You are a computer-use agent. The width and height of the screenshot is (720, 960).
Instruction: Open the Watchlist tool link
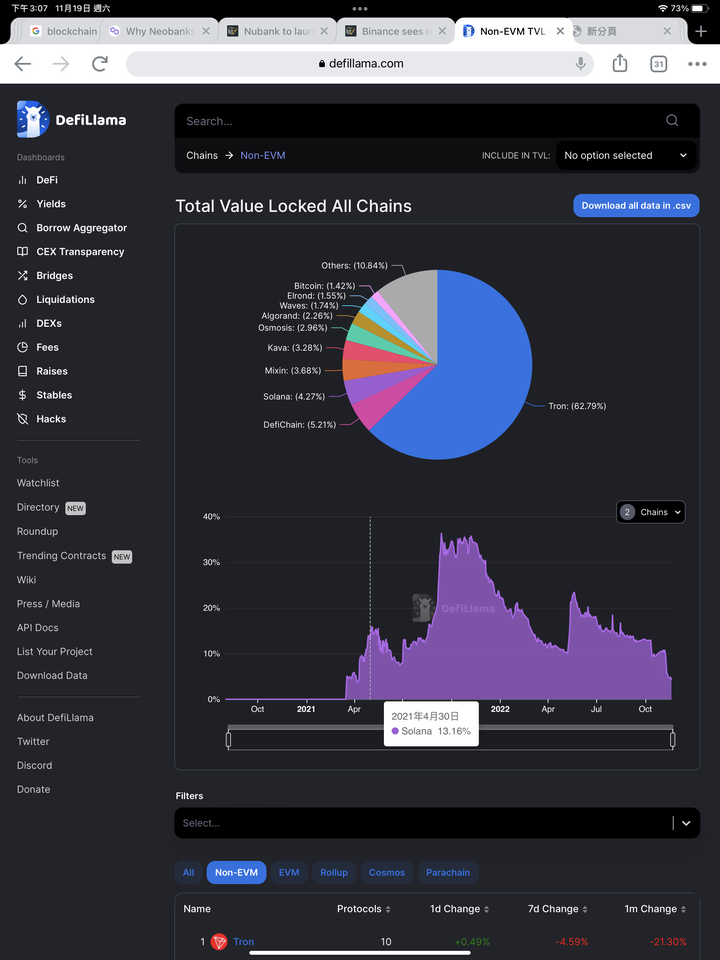coord(38,483)
